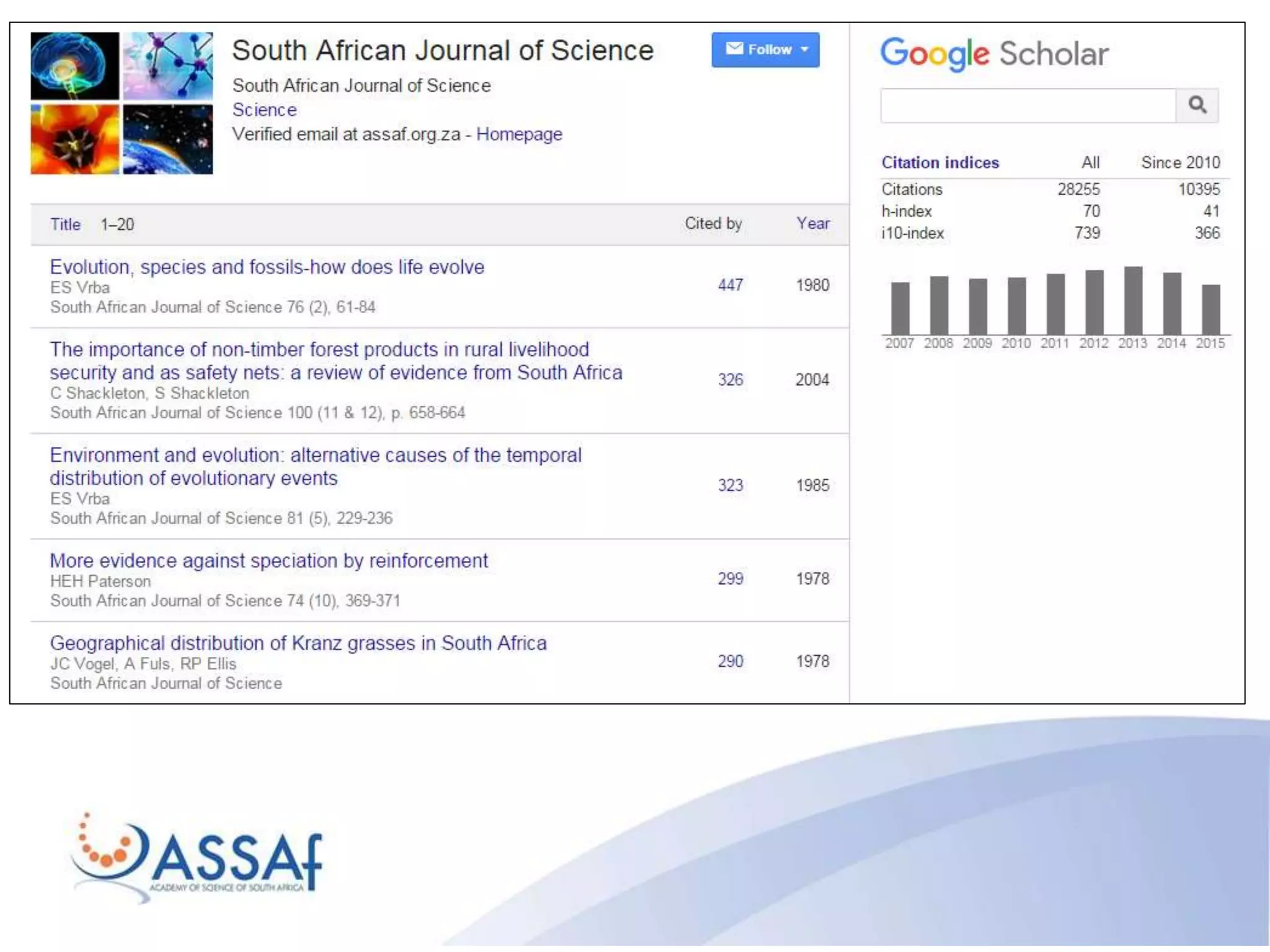Click the envelope icon on Follow button
The image size is (1270, 952).
734,49
